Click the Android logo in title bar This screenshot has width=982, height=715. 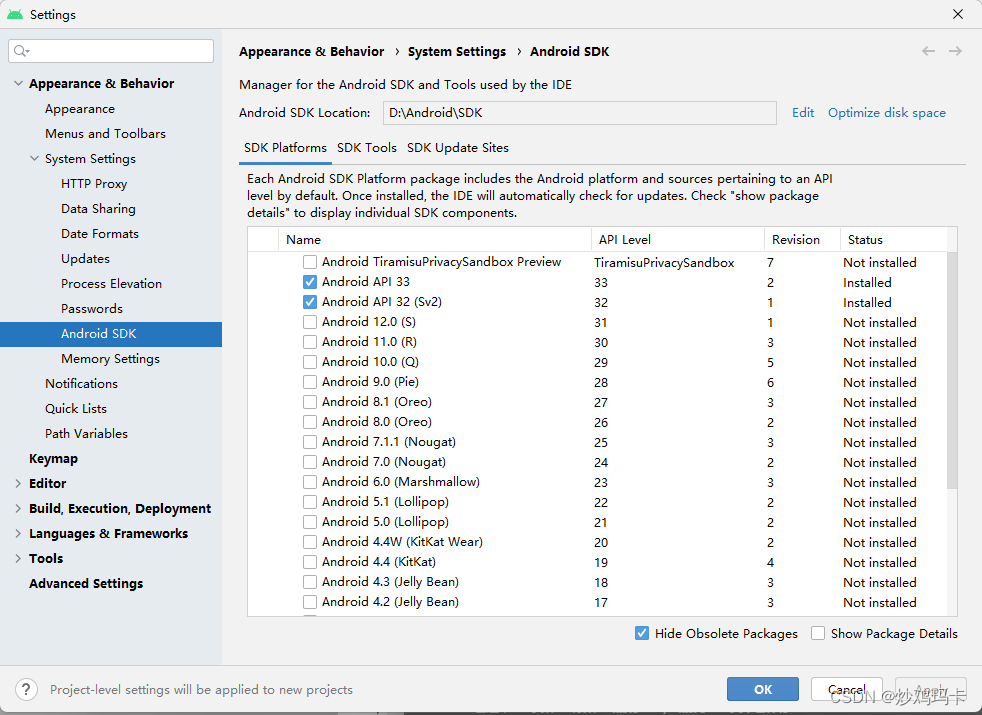tap(14, 15)
